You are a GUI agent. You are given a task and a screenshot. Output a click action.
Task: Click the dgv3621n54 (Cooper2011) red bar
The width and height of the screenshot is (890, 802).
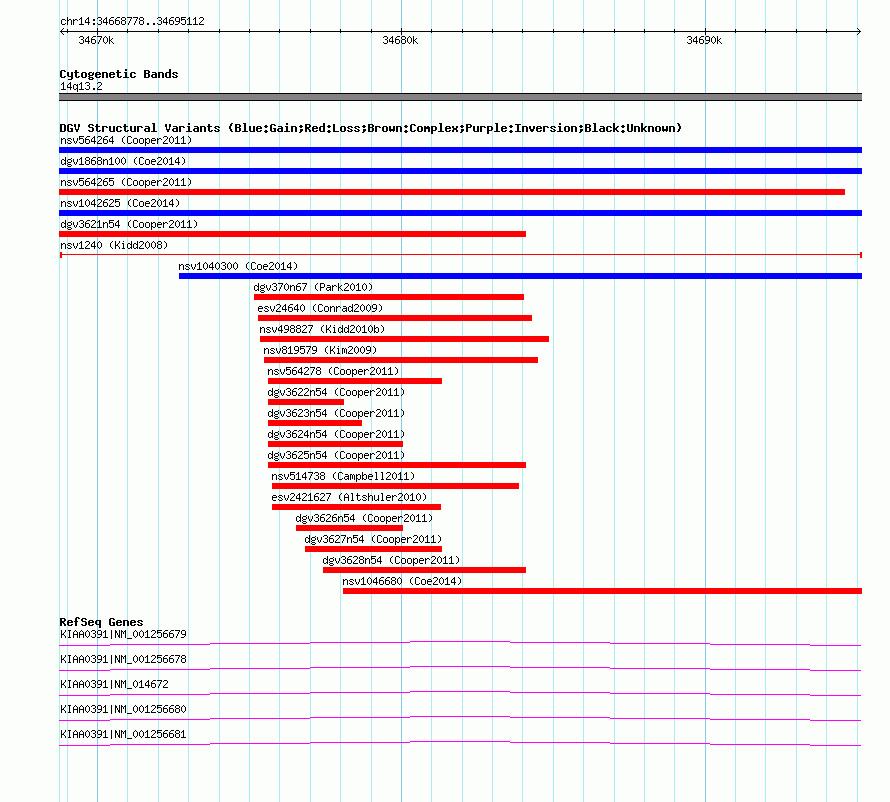point(292,234)
